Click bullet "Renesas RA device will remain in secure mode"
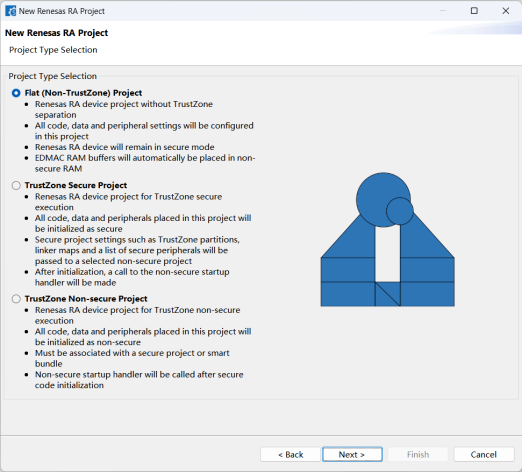The height and width of the screenshot is (472, 522). pos(125,147)
